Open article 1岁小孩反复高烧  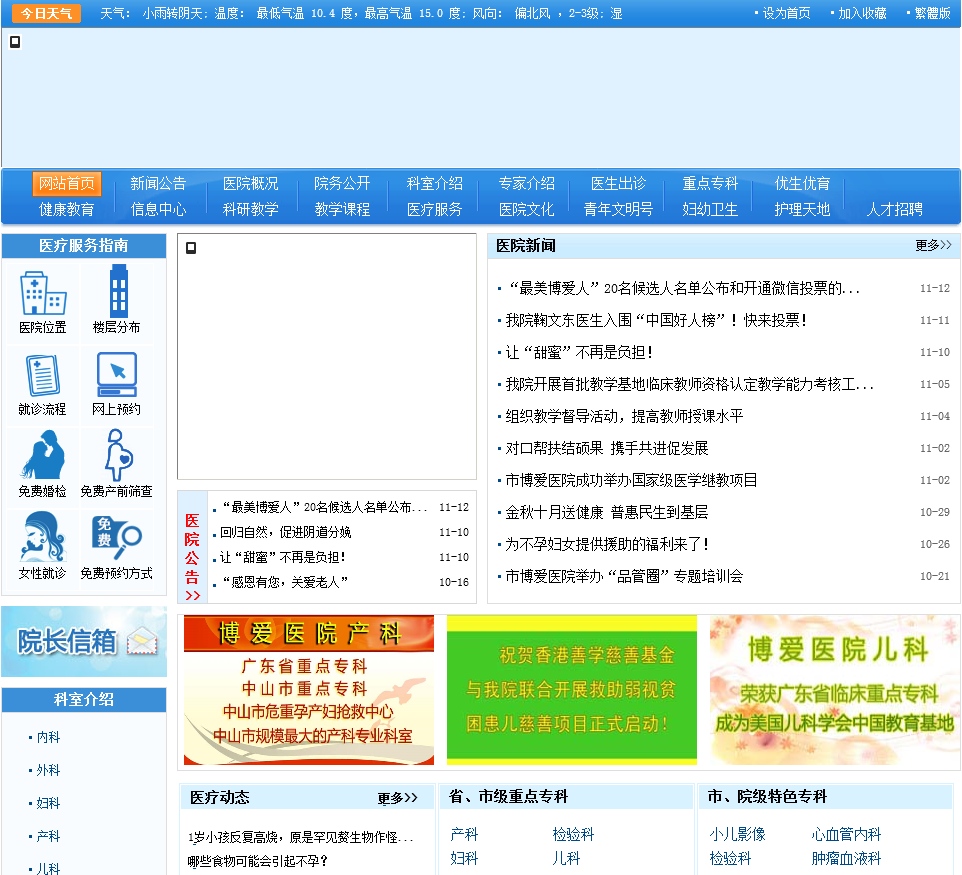pyautogui.click(x=301, y=837)
